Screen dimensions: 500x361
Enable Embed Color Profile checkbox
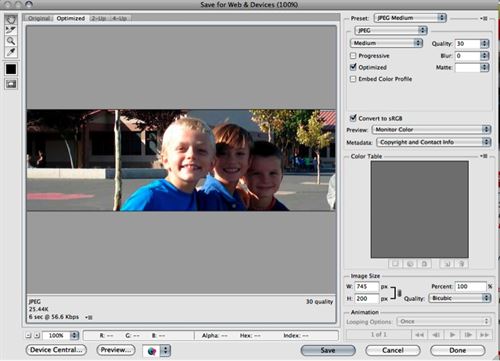coord(353,79)
